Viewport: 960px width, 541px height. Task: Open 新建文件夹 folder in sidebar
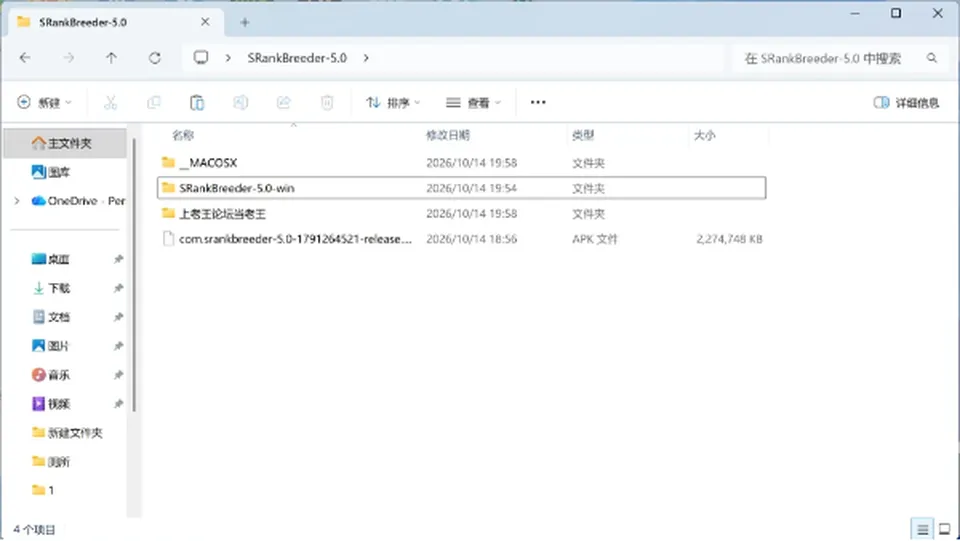(x=65, y=433)
